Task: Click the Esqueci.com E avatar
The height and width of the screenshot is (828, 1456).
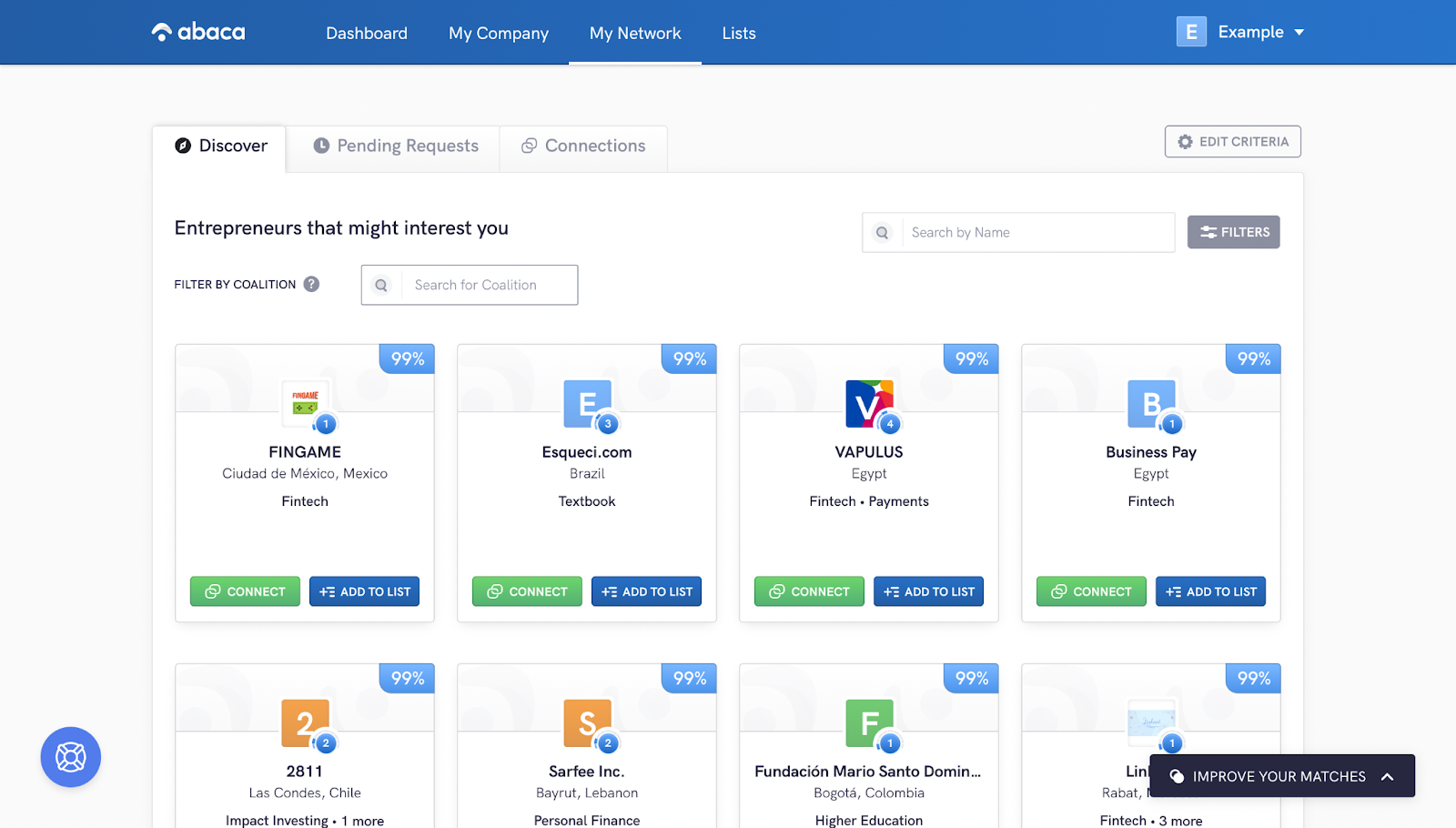Action: (x=587, y=403)
